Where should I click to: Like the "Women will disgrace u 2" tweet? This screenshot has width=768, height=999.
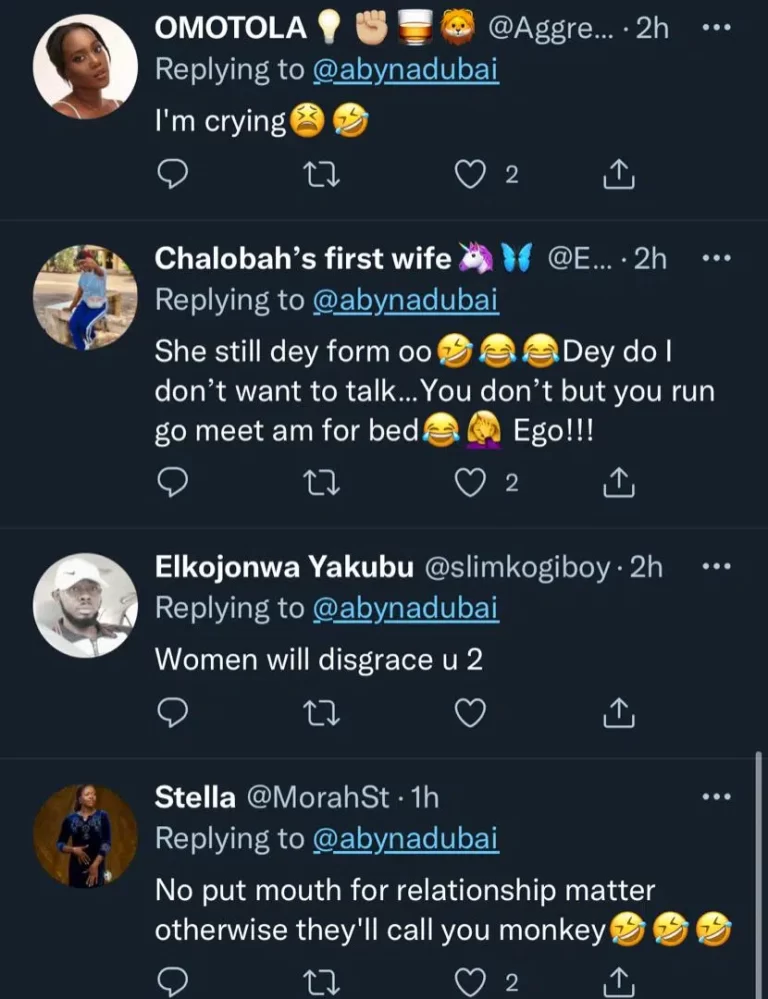469,714
